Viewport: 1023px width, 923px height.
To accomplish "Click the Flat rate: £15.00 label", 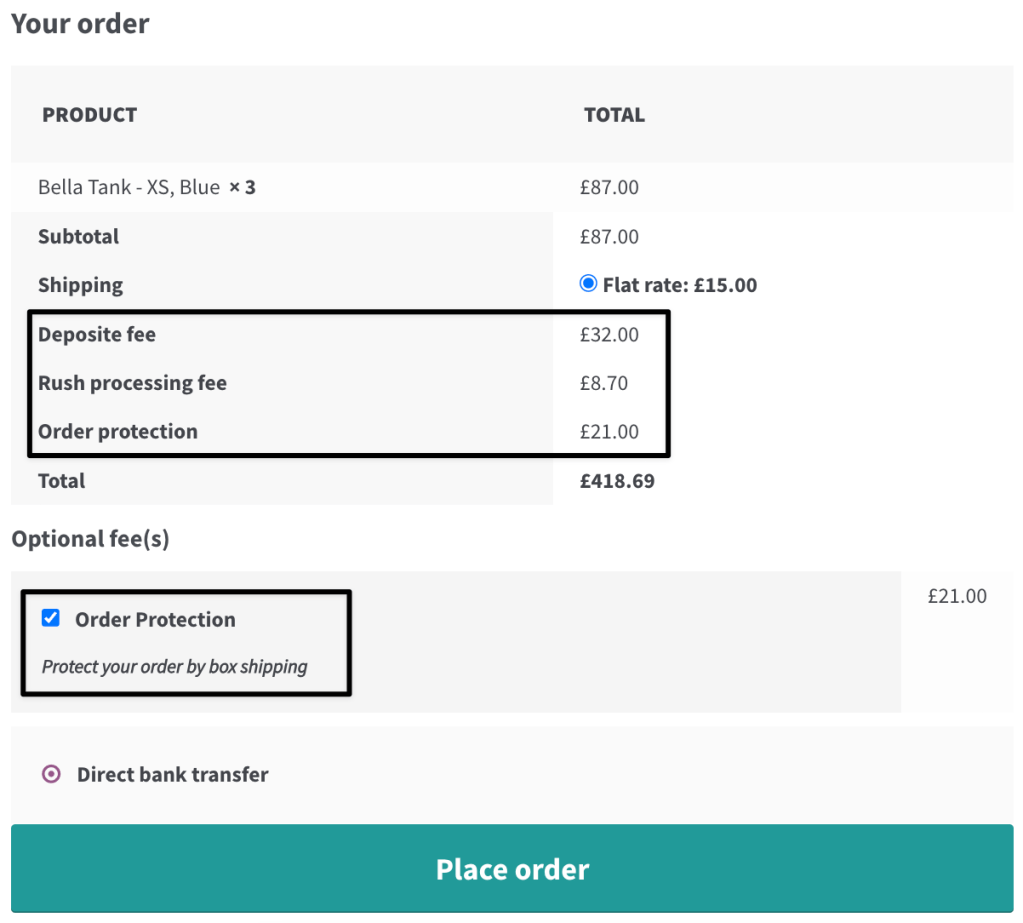I will 680,285.
